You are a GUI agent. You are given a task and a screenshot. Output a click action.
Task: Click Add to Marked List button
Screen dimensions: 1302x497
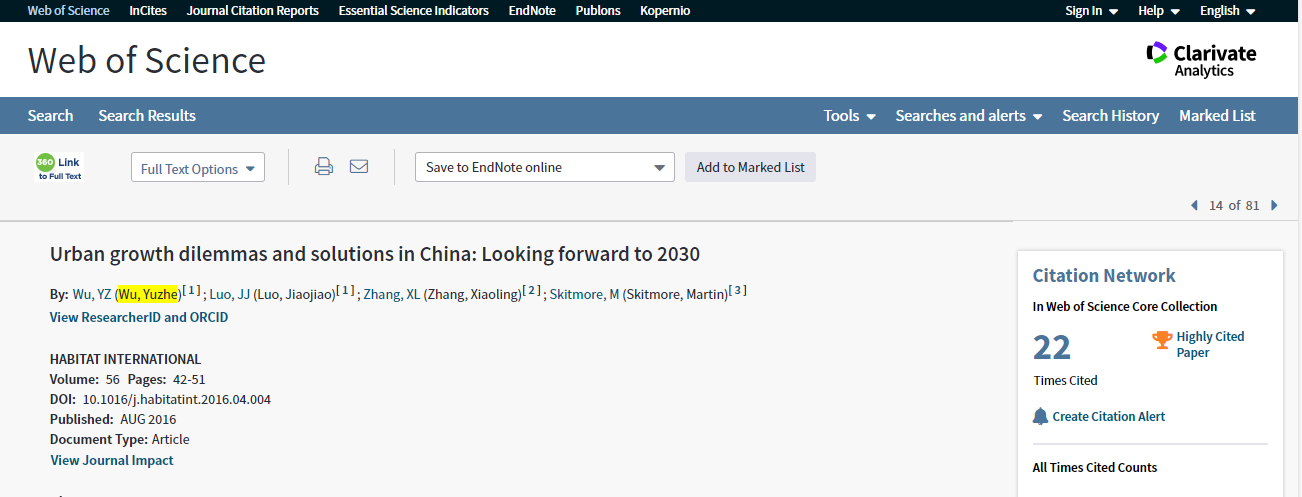click(x=750, y=167)
